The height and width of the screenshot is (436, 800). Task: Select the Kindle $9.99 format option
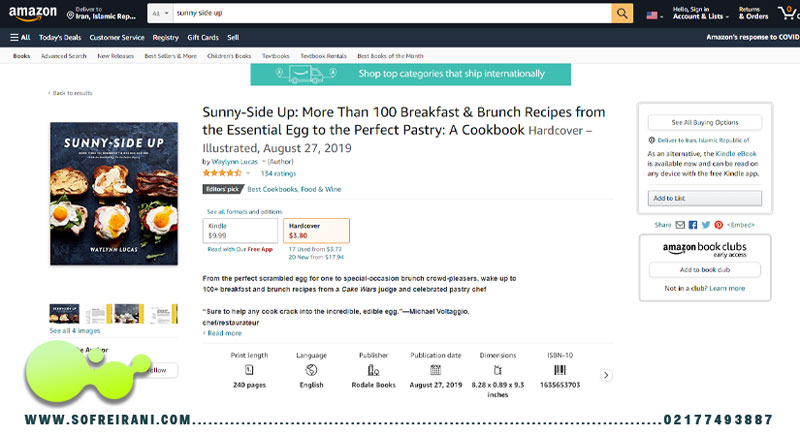[240, 230]
